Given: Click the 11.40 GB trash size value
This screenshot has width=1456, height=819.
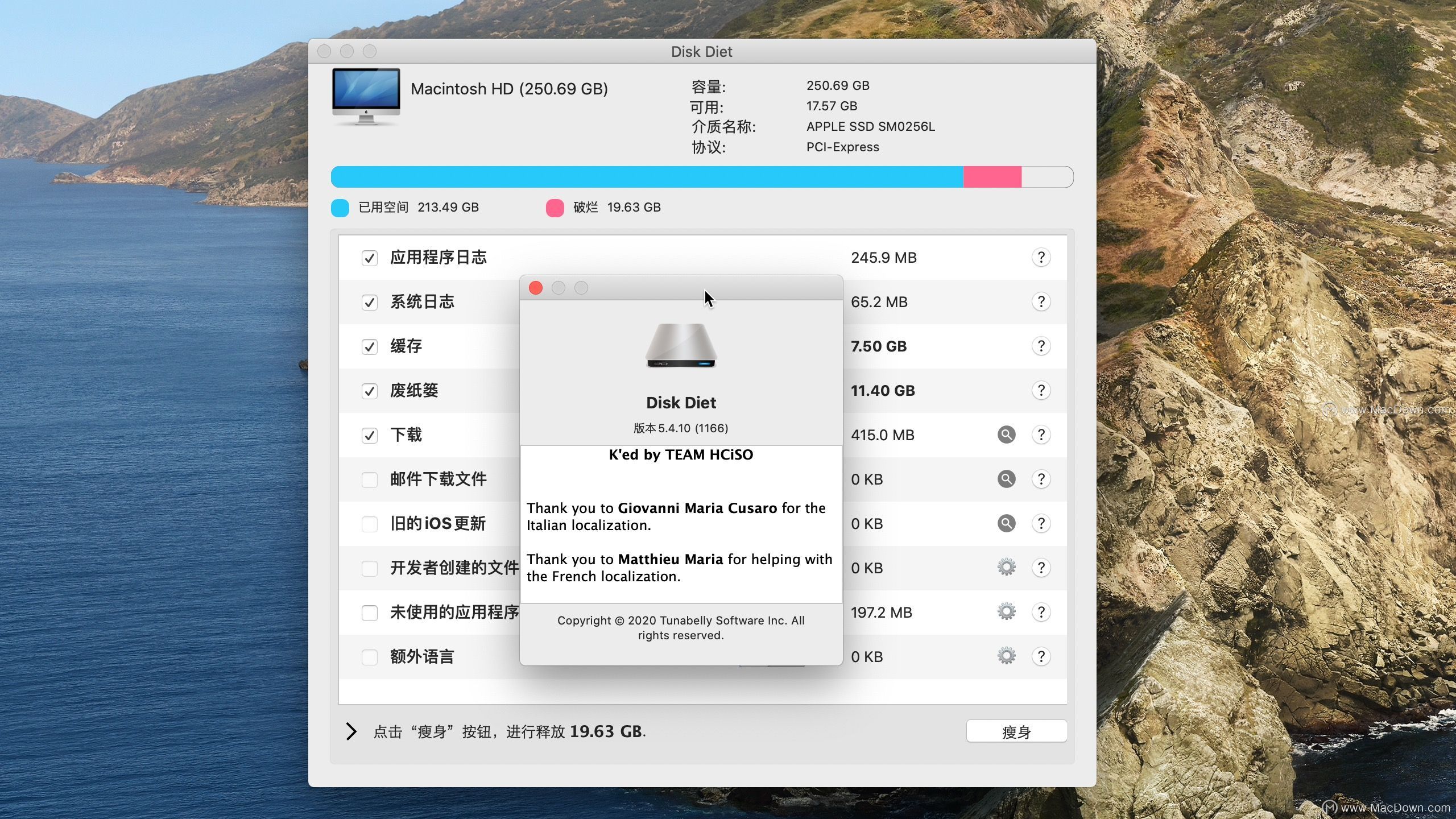Looking at the screenshot, I should point(883,391).
